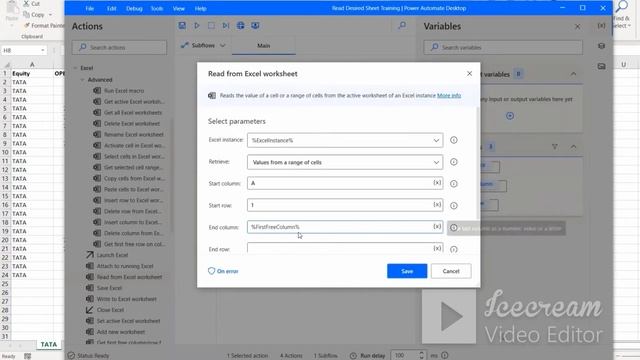
Task: Insert a variable into End row field
Action: (437, 248)
